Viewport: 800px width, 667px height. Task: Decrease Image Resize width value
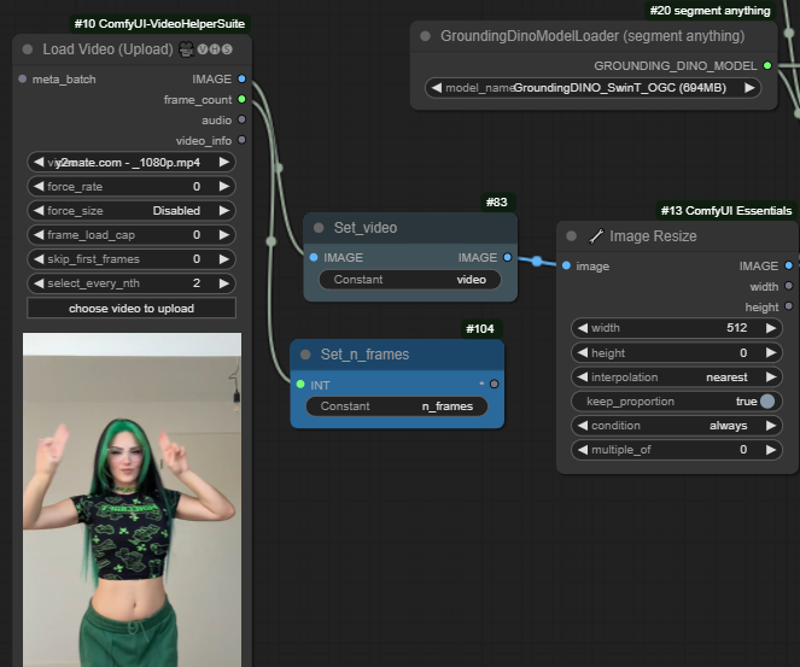coord(582,328)
